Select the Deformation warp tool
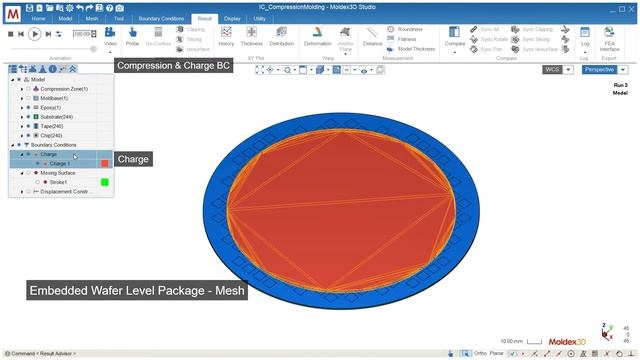The width and height of the screenshot is (640, 360). 318,36
